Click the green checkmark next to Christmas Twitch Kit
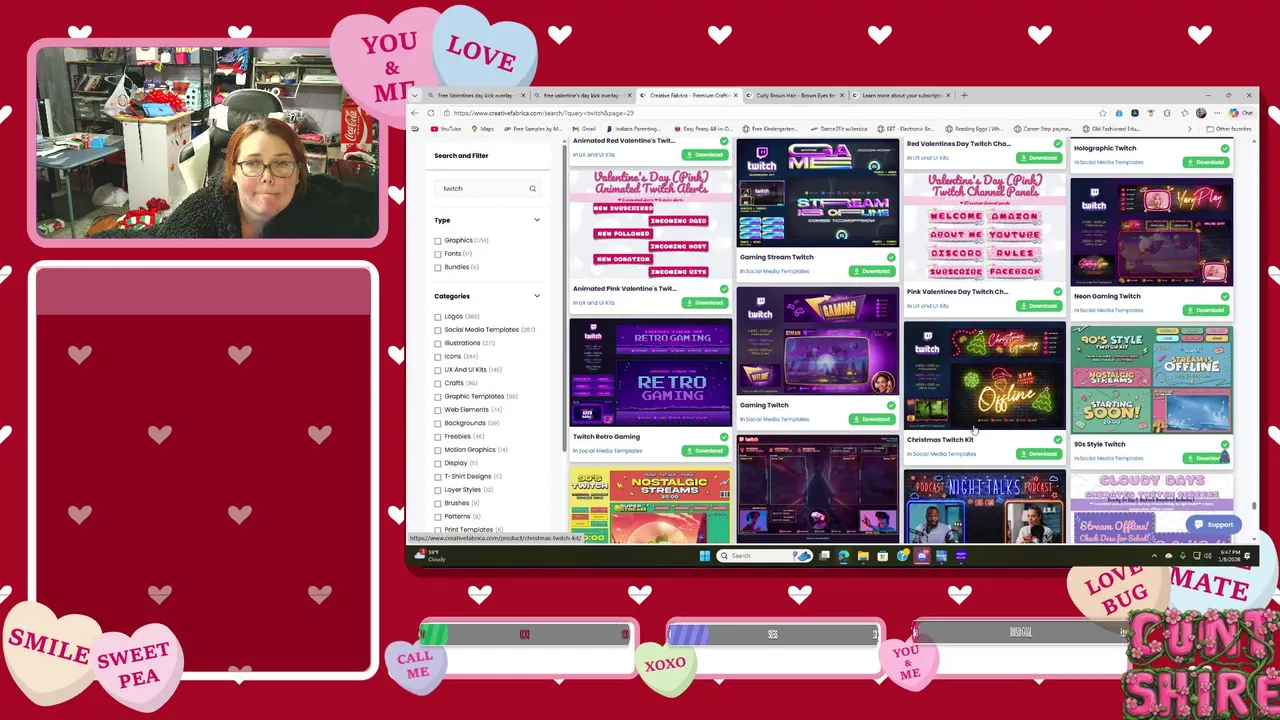1280x720 pixels. pos(1058,440)
